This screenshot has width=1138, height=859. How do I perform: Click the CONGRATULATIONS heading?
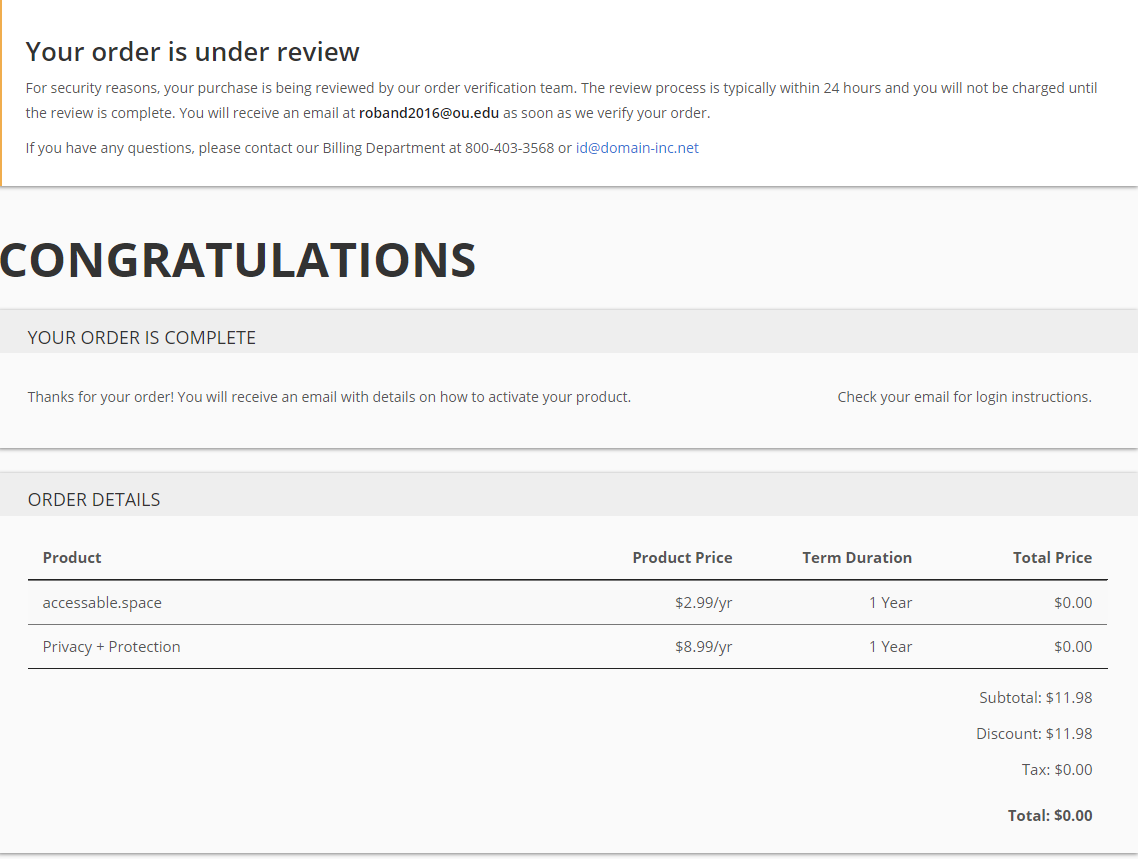pyautogui.click(x=237, y=260)
